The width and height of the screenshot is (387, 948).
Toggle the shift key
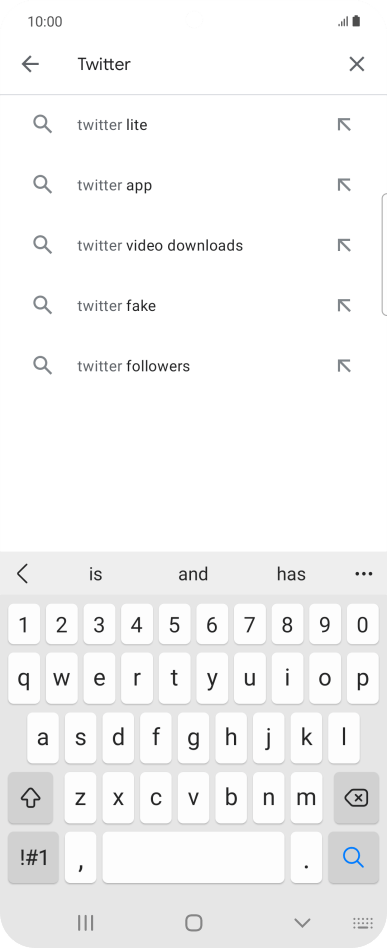[30, 798]
